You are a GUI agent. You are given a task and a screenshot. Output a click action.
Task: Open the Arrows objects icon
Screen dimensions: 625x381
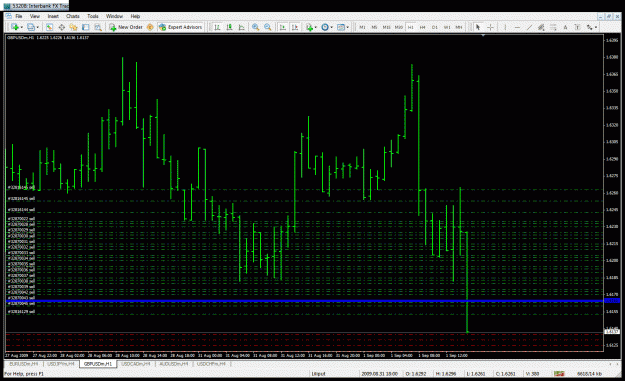(x=590, y=27)
